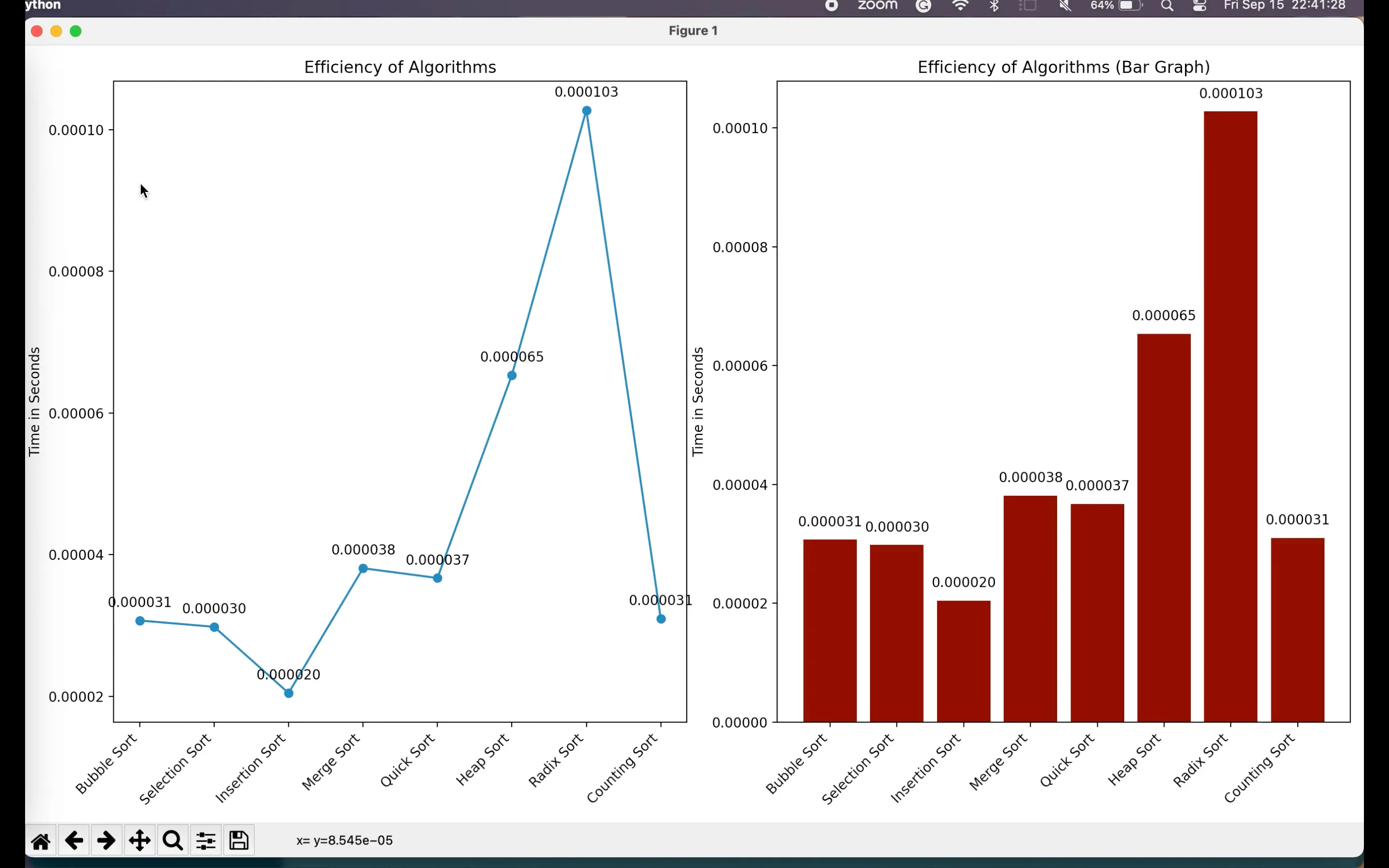This screenshot has width=1389, height=868.
Task: Minimize the Figure 1 window
Action: [56, 31]
